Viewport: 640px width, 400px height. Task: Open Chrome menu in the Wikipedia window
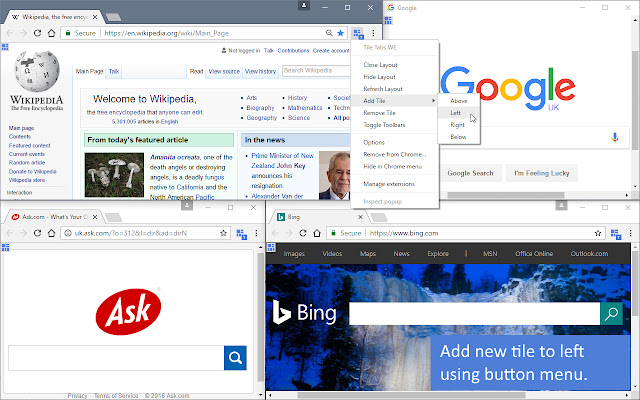(373, 33)
